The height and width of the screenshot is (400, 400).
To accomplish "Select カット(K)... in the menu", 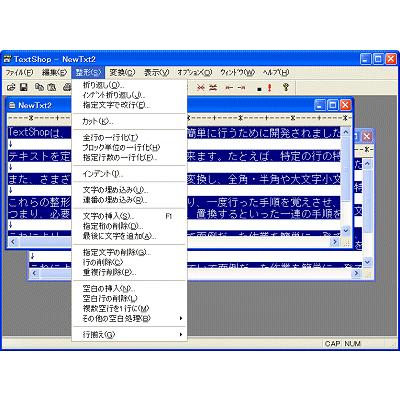I will click(x=129, y=122).
